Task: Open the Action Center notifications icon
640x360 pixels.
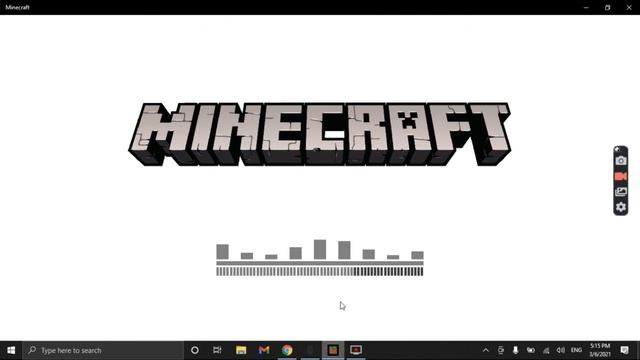Action: 624,350
